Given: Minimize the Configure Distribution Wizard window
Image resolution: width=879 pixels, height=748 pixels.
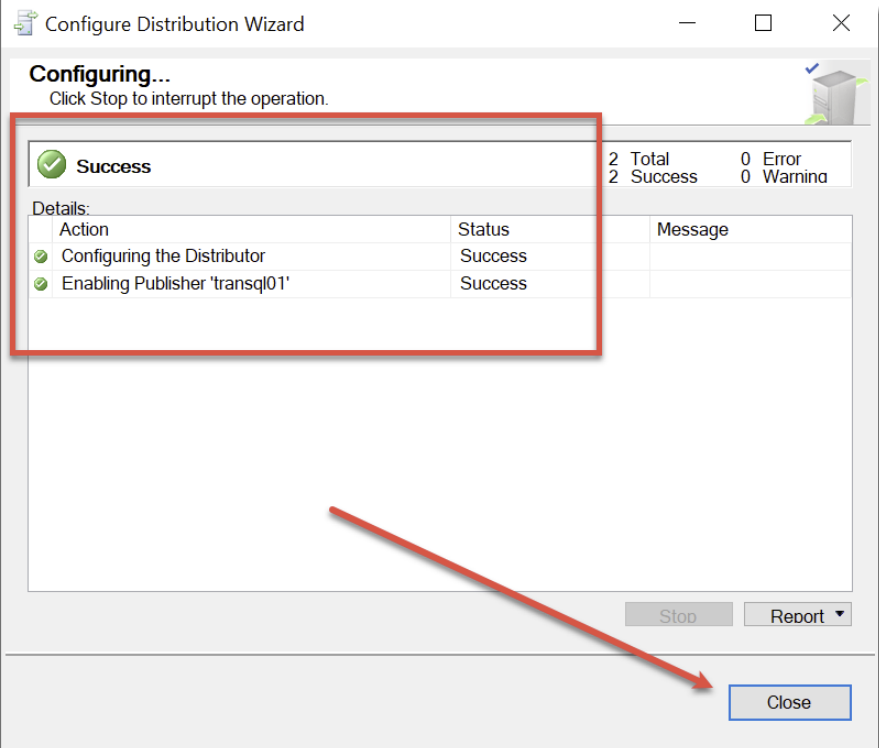Looking at the screenshot, I should (x=687, y=23).
